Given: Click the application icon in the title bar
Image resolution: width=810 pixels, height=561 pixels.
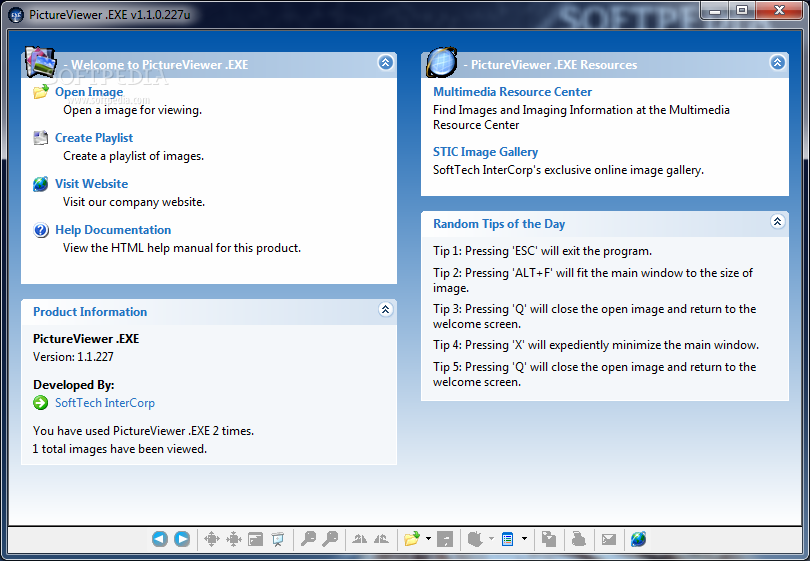Looking at the screenshot, I should tap(17, 14).
